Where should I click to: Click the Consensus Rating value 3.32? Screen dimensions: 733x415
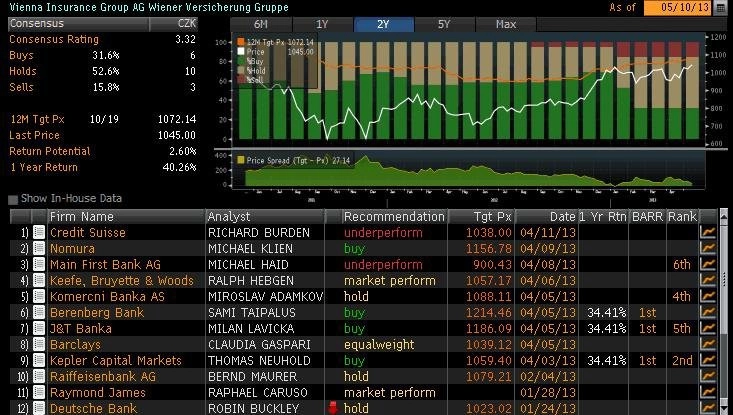point(185,39)
